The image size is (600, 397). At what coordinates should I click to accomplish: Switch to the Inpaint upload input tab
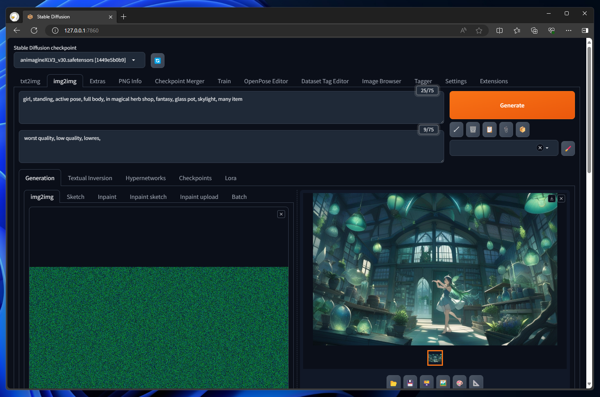(x=199, y=197)
